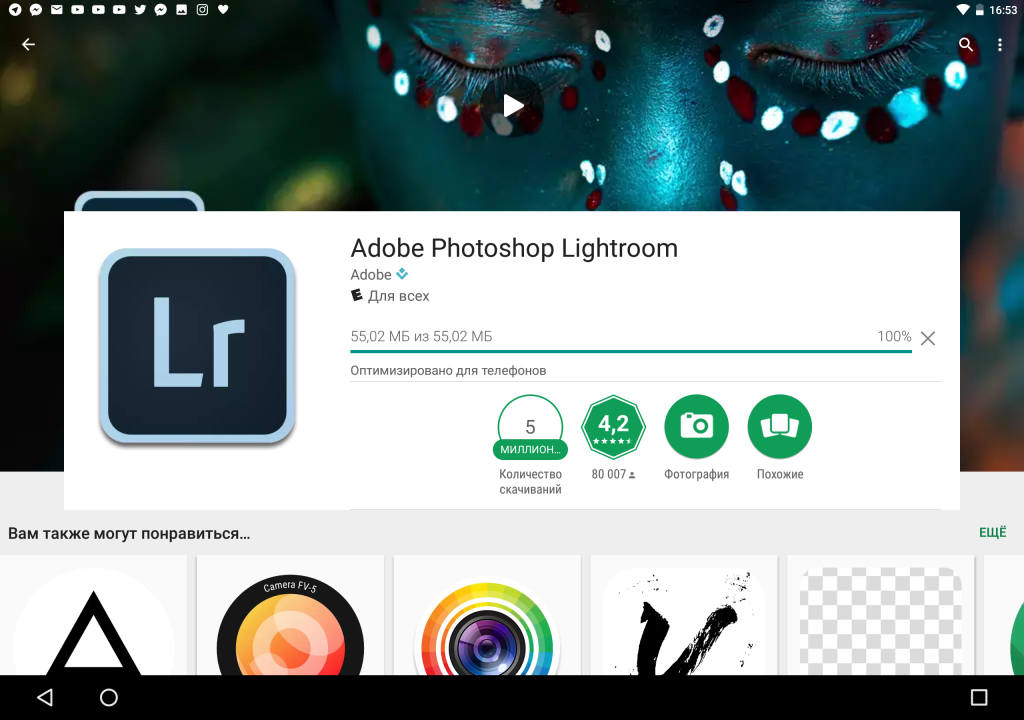1024x720 pixels.
Task: Click the download progress bar
Action: point(630,351)
